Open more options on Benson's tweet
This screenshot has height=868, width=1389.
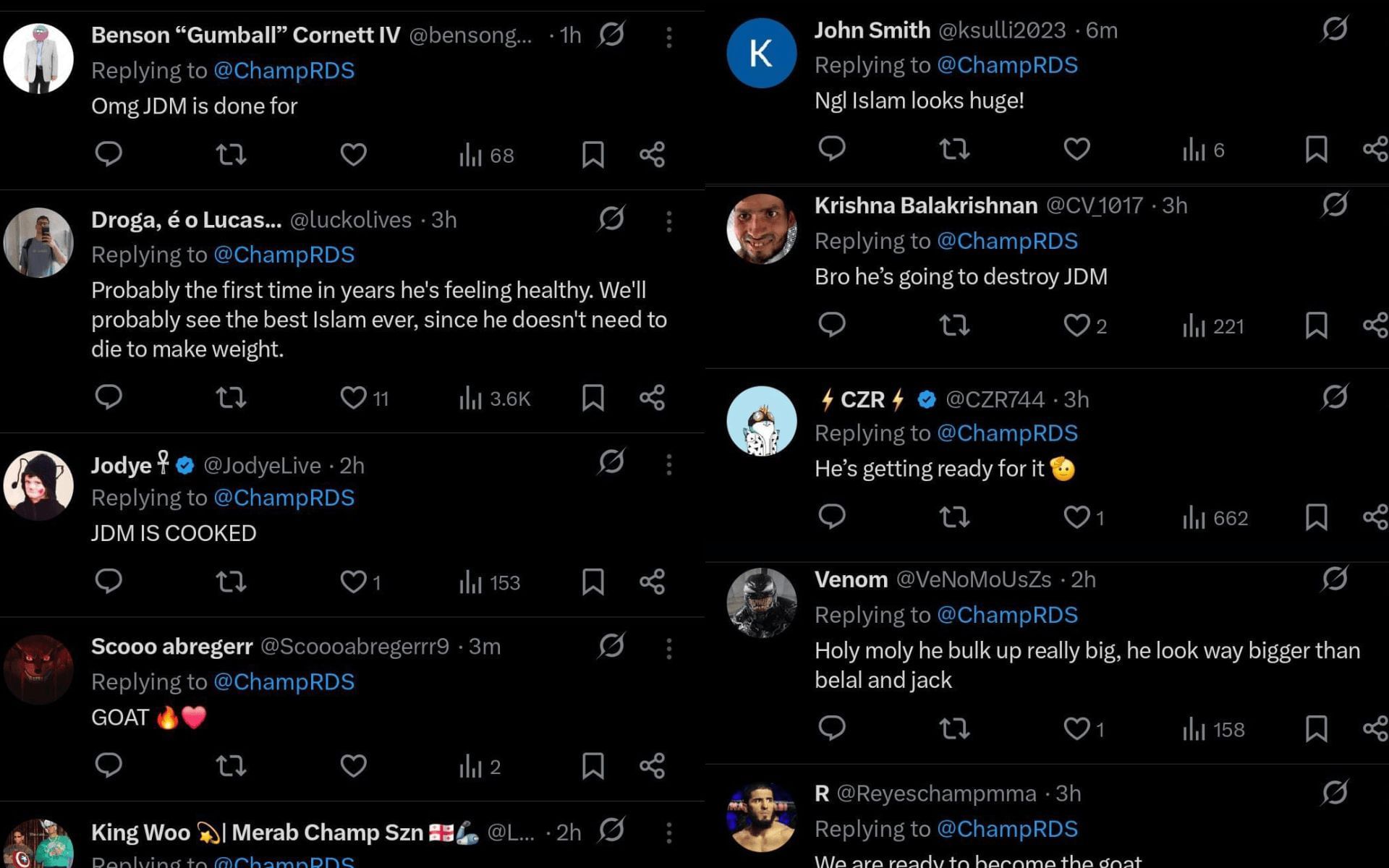point(669,37)
